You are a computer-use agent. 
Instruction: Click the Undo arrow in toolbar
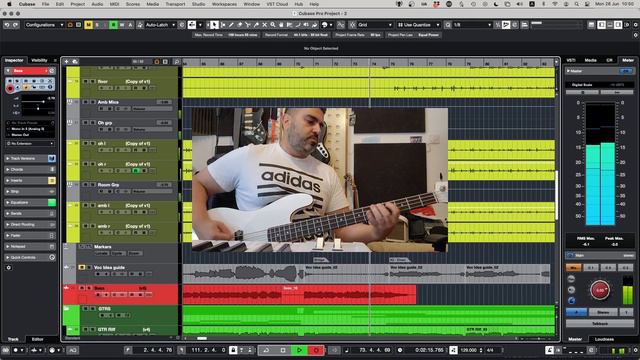click(x=7, y=25)
